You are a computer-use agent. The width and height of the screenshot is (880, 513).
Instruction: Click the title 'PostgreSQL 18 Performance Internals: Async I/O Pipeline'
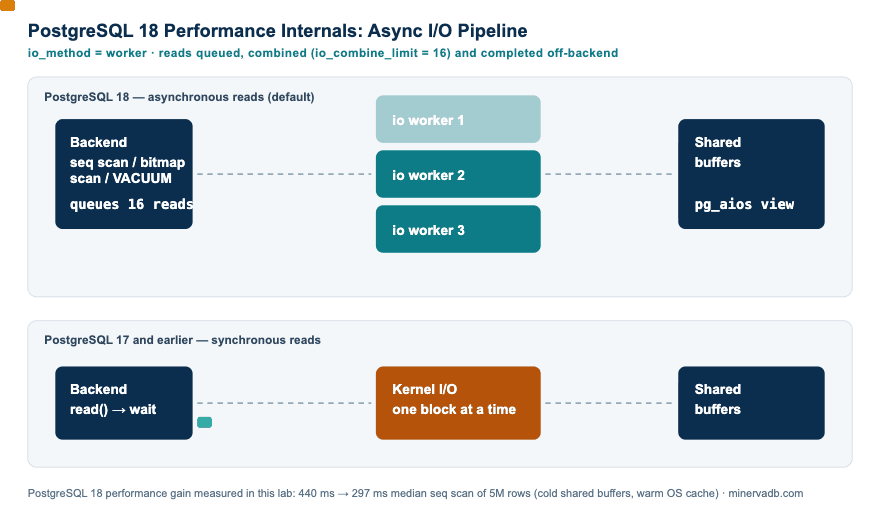[278, 30]
